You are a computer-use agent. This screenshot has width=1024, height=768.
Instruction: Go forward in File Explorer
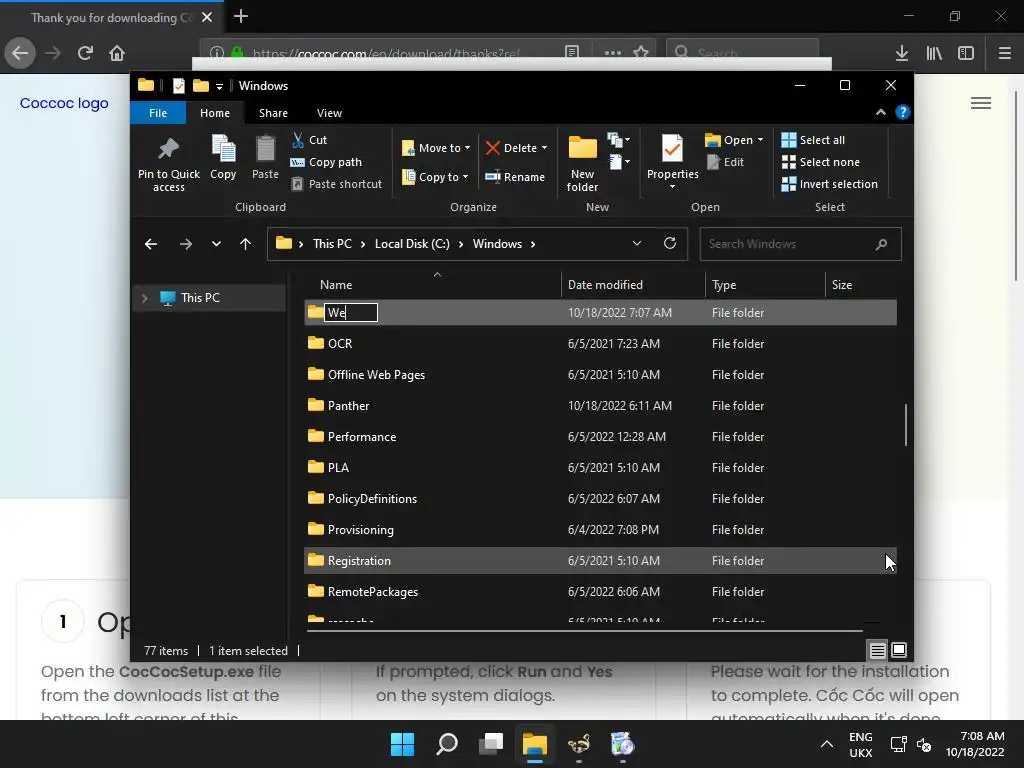point(185,244)
